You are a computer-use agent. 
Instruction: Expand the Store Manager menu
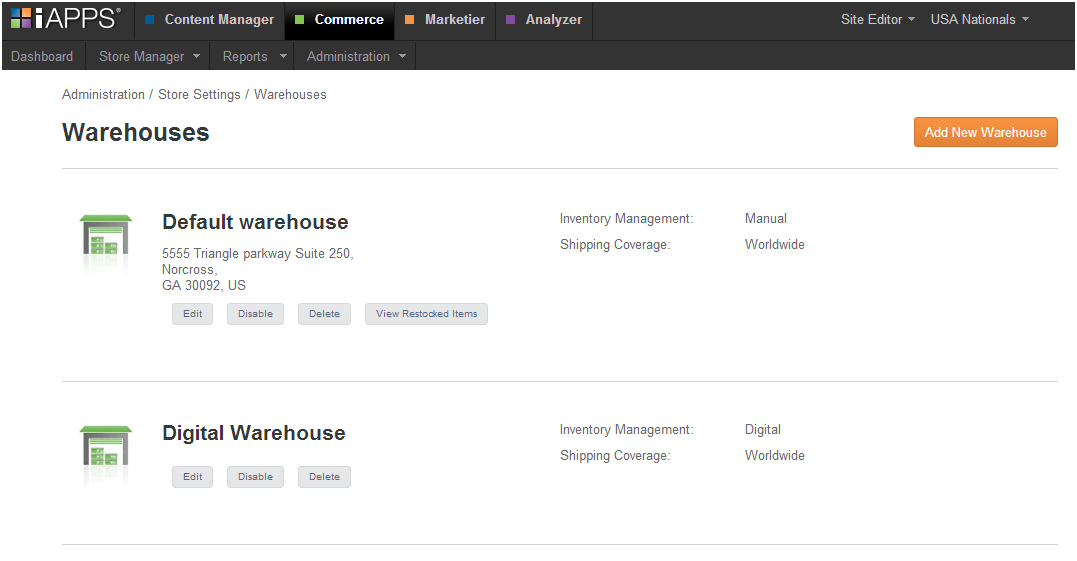click(149, 57)
